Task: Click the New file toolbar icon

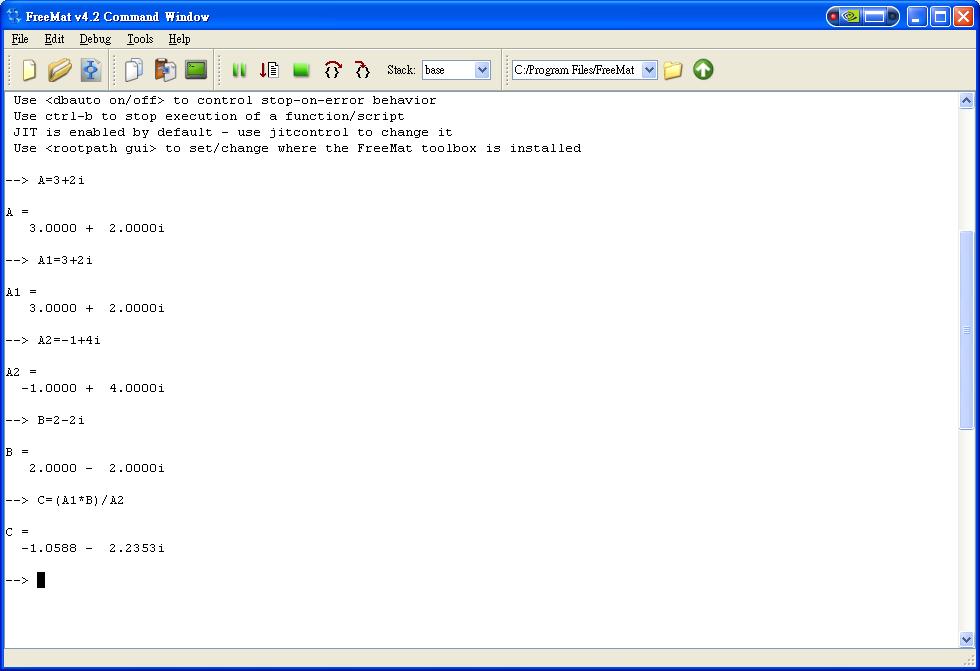Action: [x=29, y=70]
